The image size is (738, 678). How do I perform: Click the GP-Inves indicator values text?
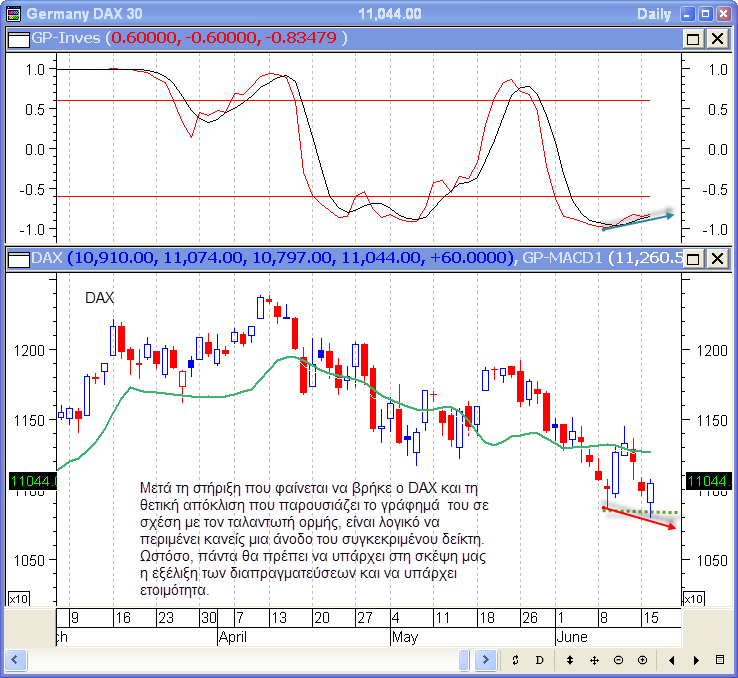click(x=226, y=38)
